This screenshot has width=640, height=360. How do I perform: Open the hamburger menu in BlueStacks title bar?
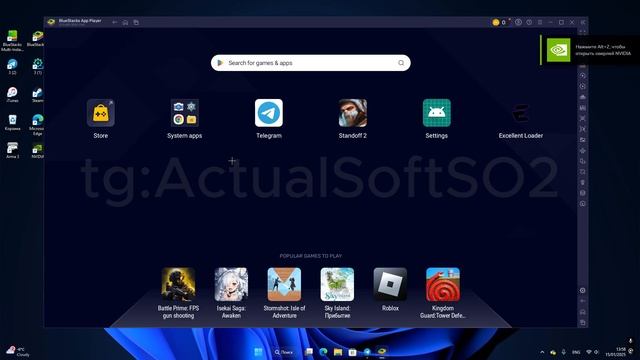(540, 22)
